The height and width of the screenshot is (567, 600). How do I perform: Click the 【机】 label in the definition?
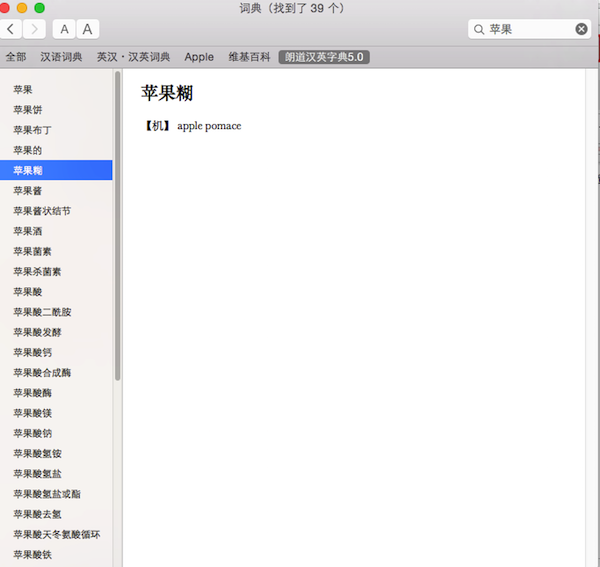pyautogui.click(x=157, y=125)
